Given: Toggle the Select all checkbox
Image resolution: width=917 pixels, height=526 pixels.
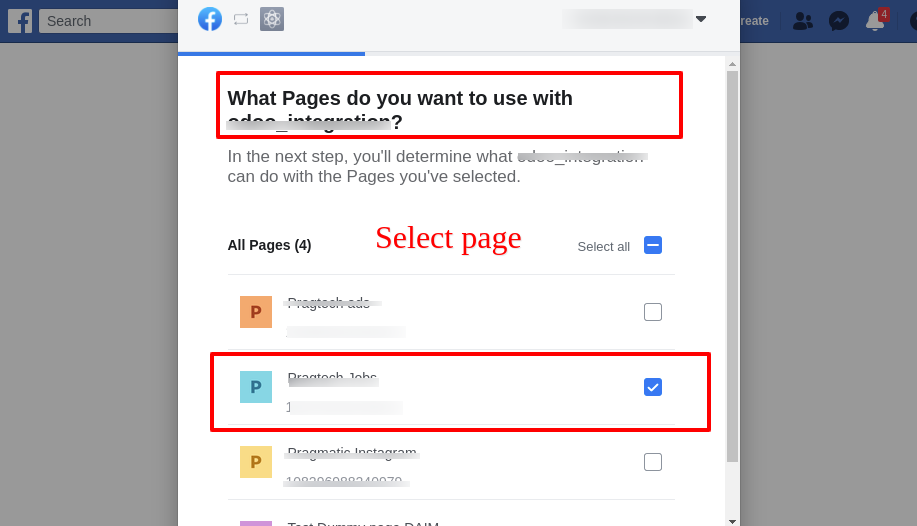Looking at the screenshot, I should click(653, 245).
